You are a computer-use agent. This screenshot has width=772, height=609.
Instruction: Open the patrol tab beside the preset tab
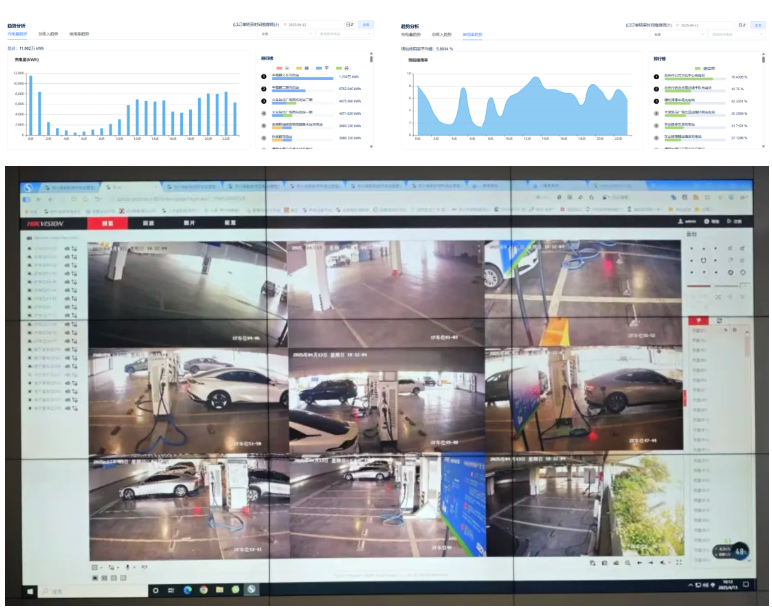click(x=719, y=321)
